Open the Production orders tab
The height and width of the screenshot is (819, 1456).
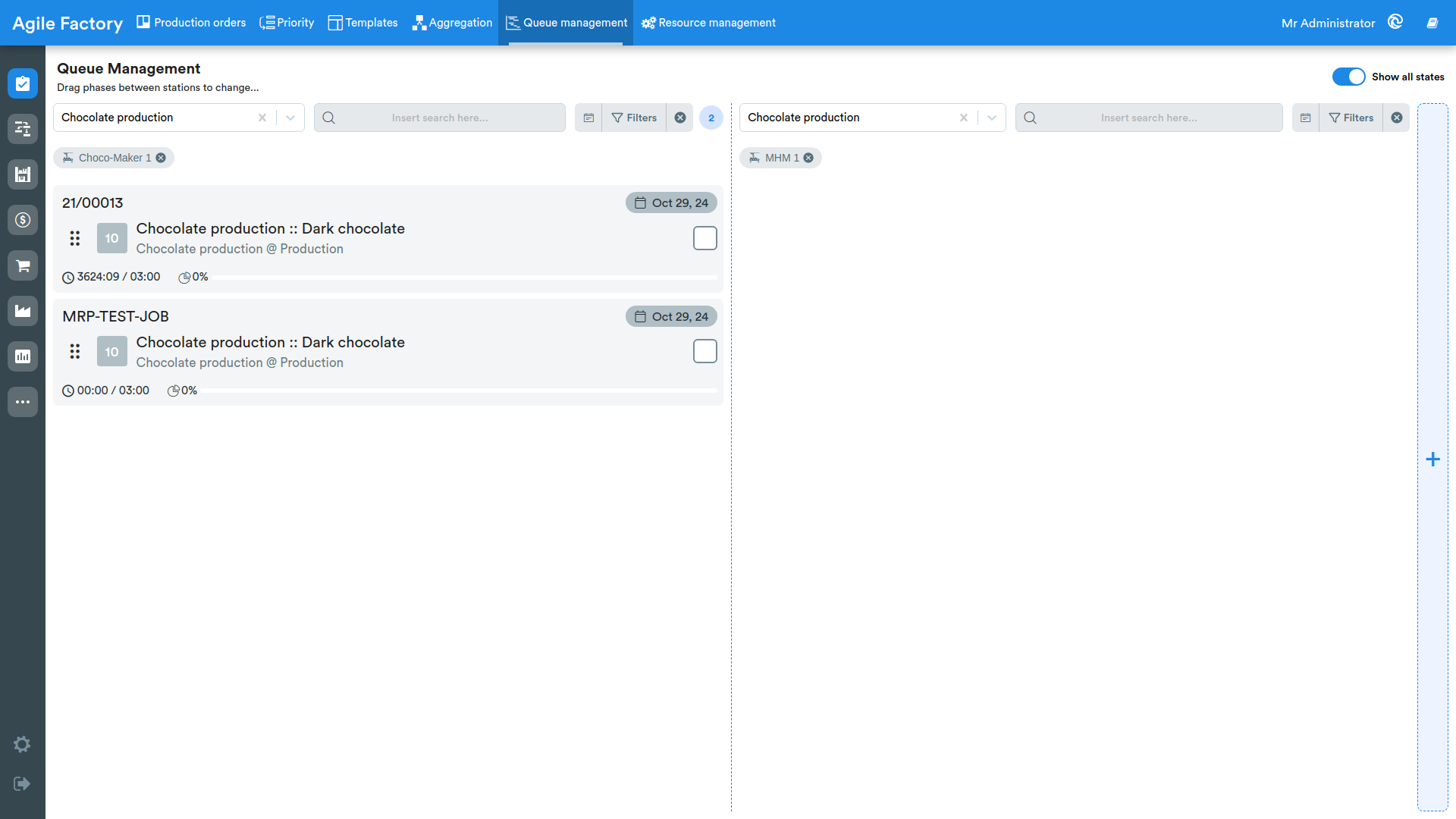click(x=191, y=23)
